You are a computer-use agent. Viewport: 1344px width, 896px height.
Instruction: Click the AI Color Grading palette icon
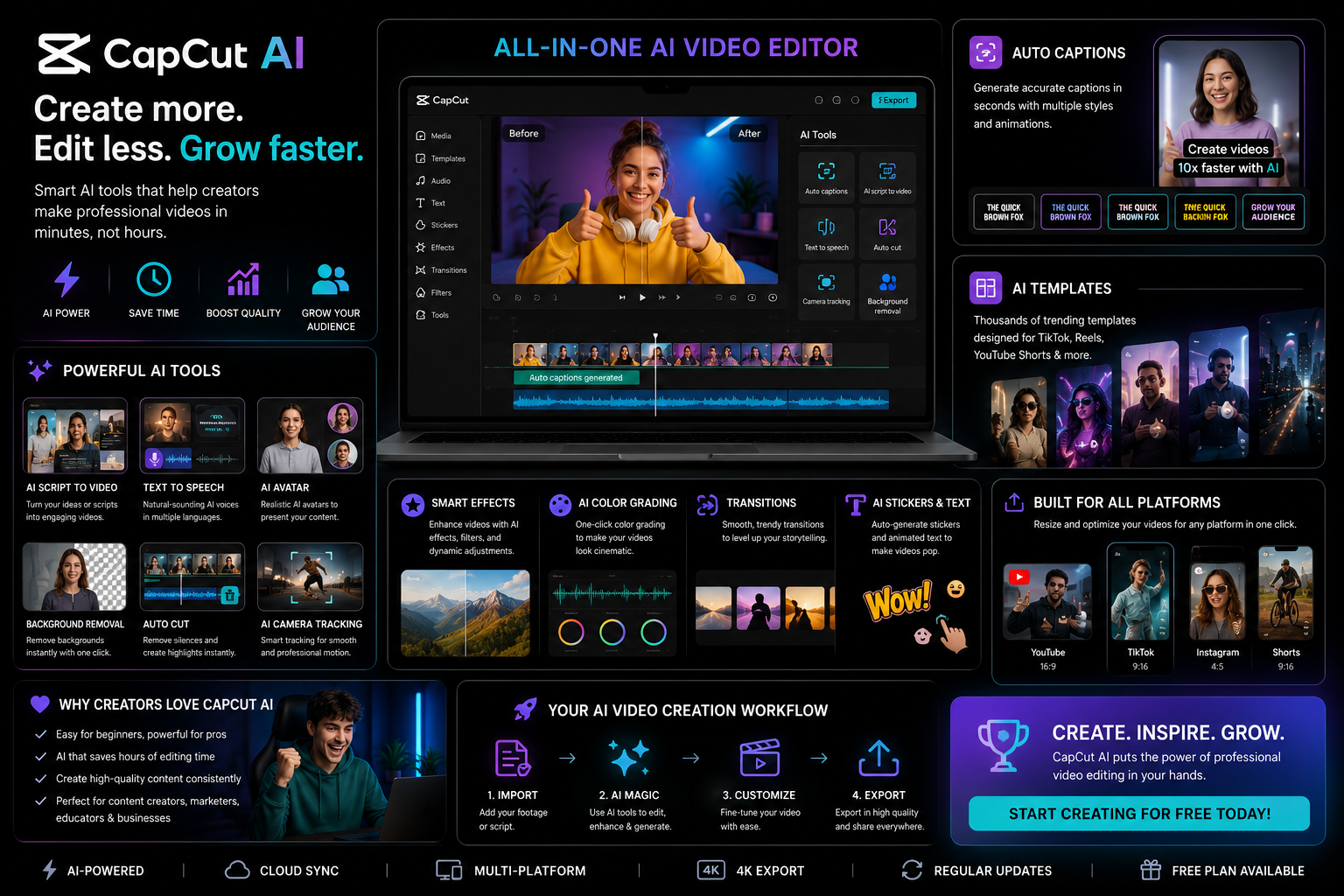tap(560, 505)
